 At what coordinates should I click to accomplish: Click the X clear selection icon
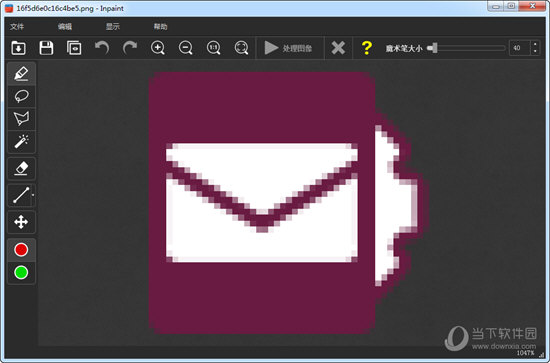click(338, 48)
